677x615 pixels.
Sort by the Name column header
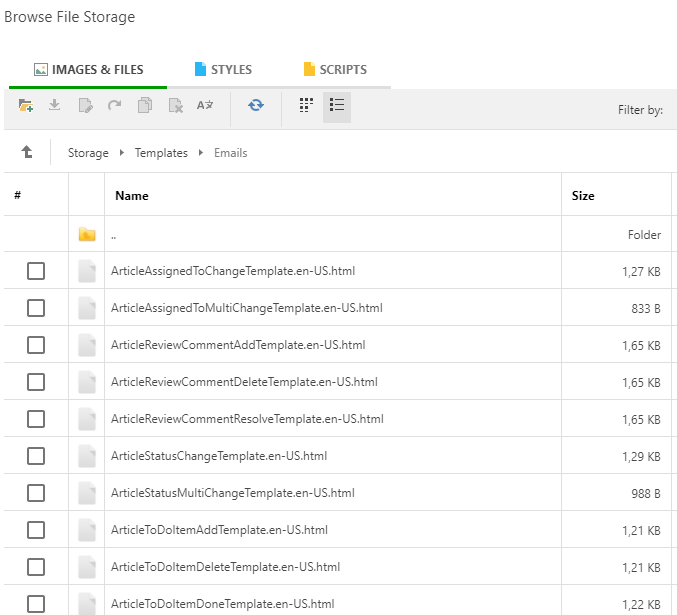132,196
